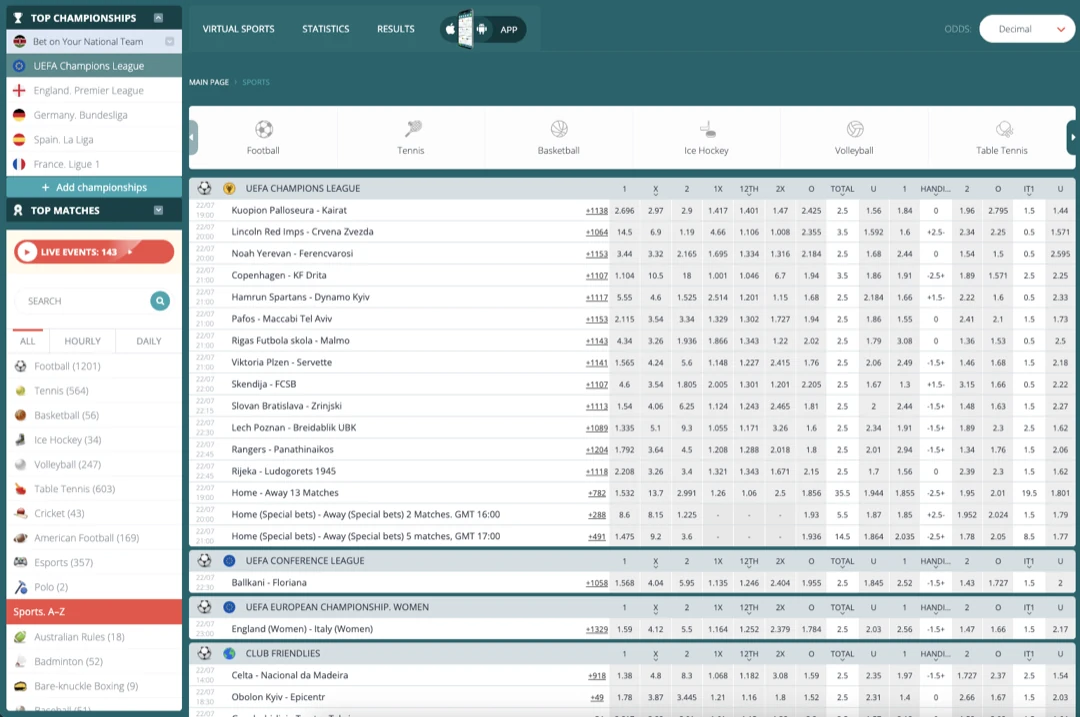
Task: Open Live Events: 143 button
Action: pos(94,252)
